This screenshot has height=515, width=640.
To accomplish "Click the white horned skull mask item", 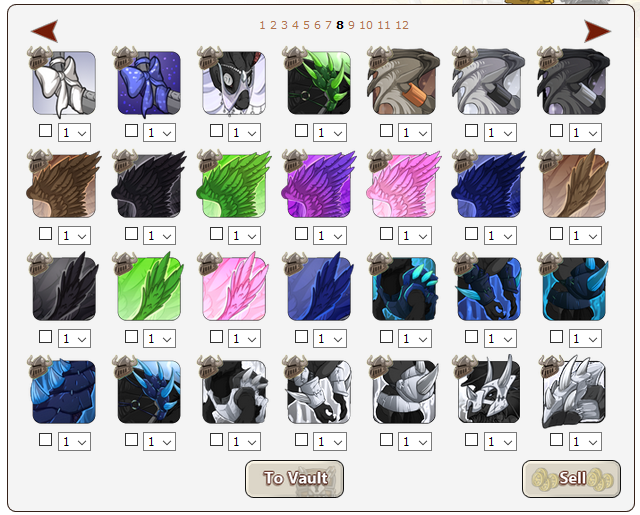I will coord(489,392).
